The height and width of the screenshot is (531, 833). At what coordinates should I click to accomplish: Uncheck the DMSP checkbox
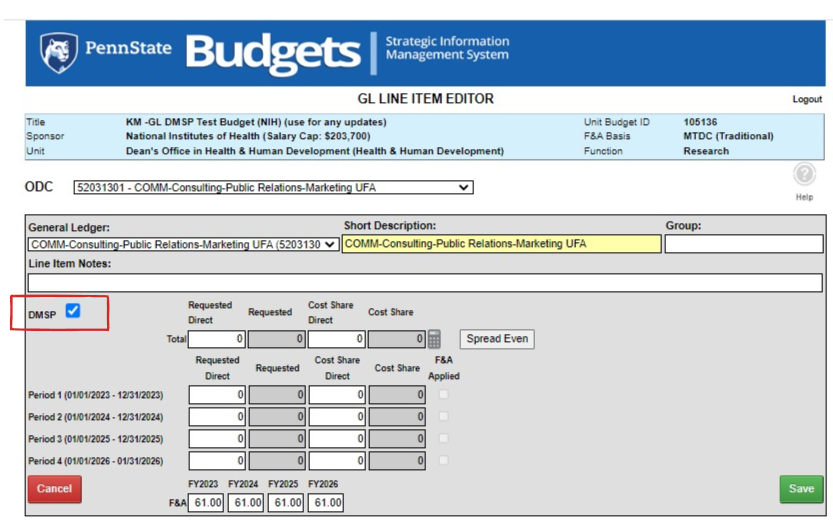pyautogui.click(x=73, y=311)
